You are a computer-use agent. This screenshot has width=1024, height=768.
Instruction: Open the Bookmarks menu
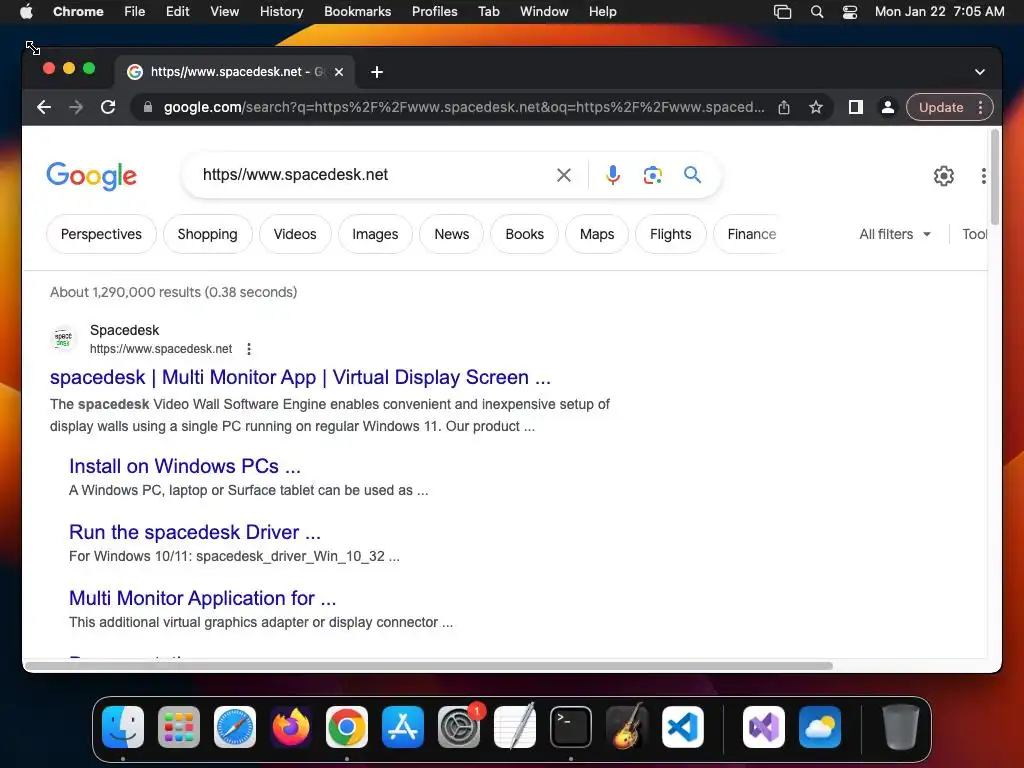pyautogui.click(x=358, y=12)
